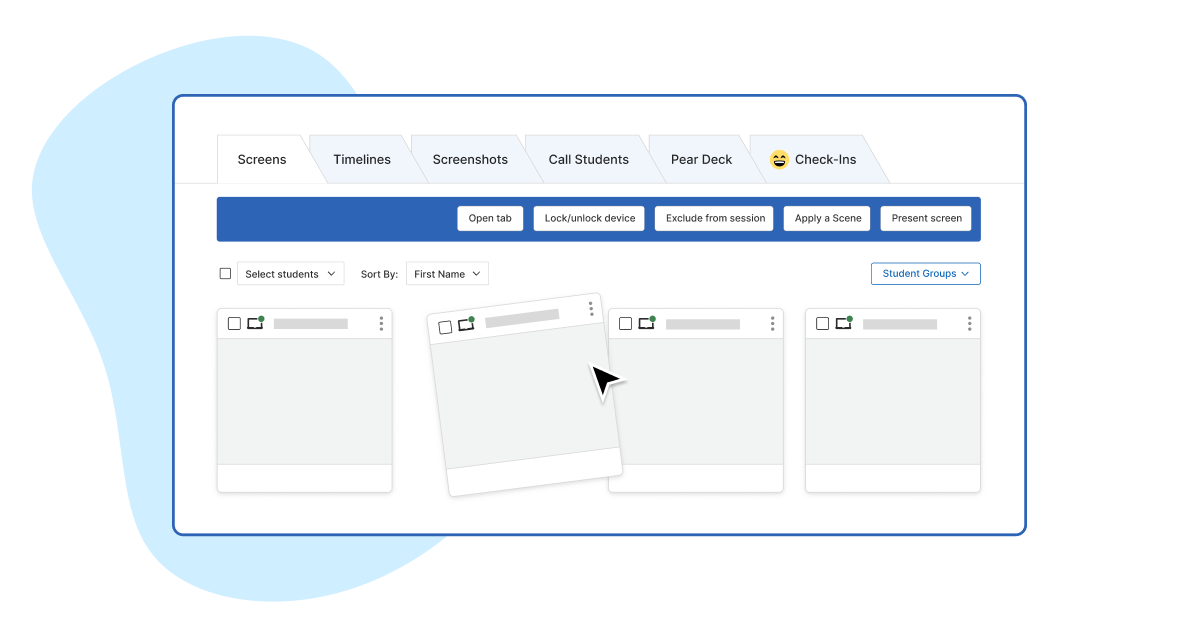The width and height of the screenshot is (1200, 630).
Task: Open the Student Groups dropdown
Action: click(926, 273)
